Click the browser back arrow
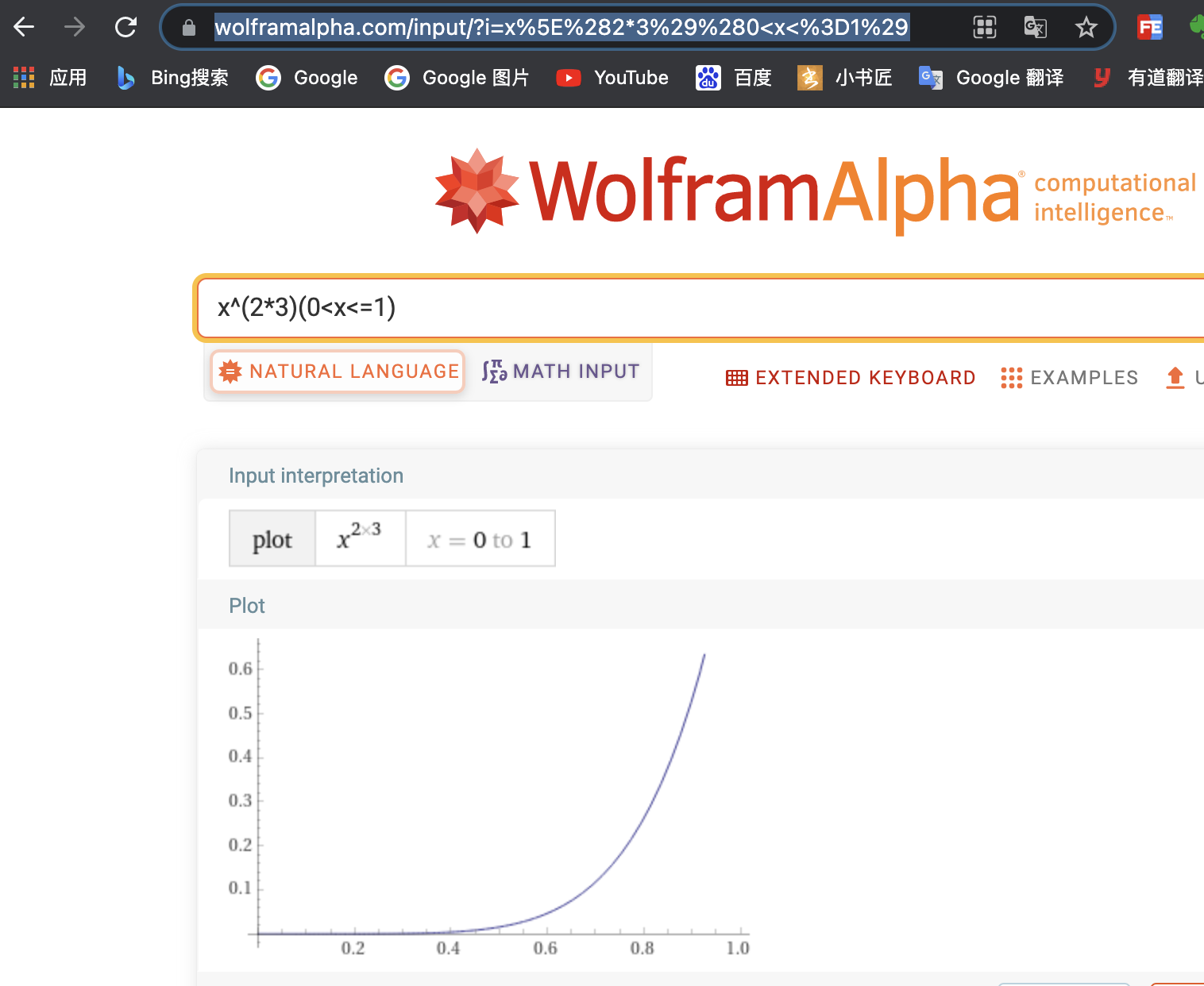This screenshot has width=1204, height=986. [24, 28]
